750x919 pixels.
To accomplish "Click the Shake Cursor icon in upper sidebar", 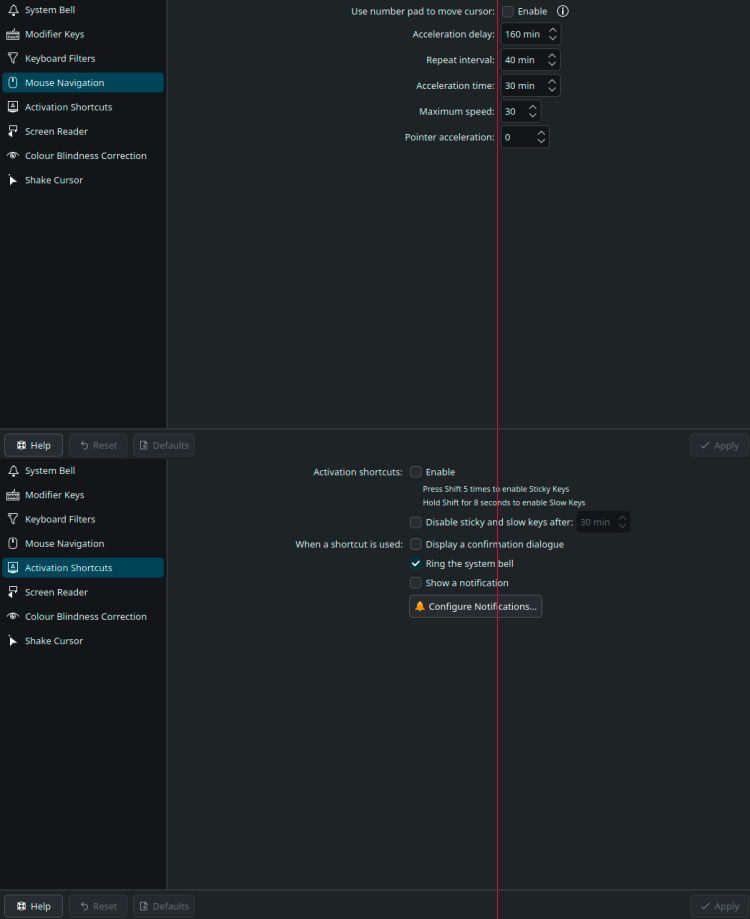I will 13,180.
